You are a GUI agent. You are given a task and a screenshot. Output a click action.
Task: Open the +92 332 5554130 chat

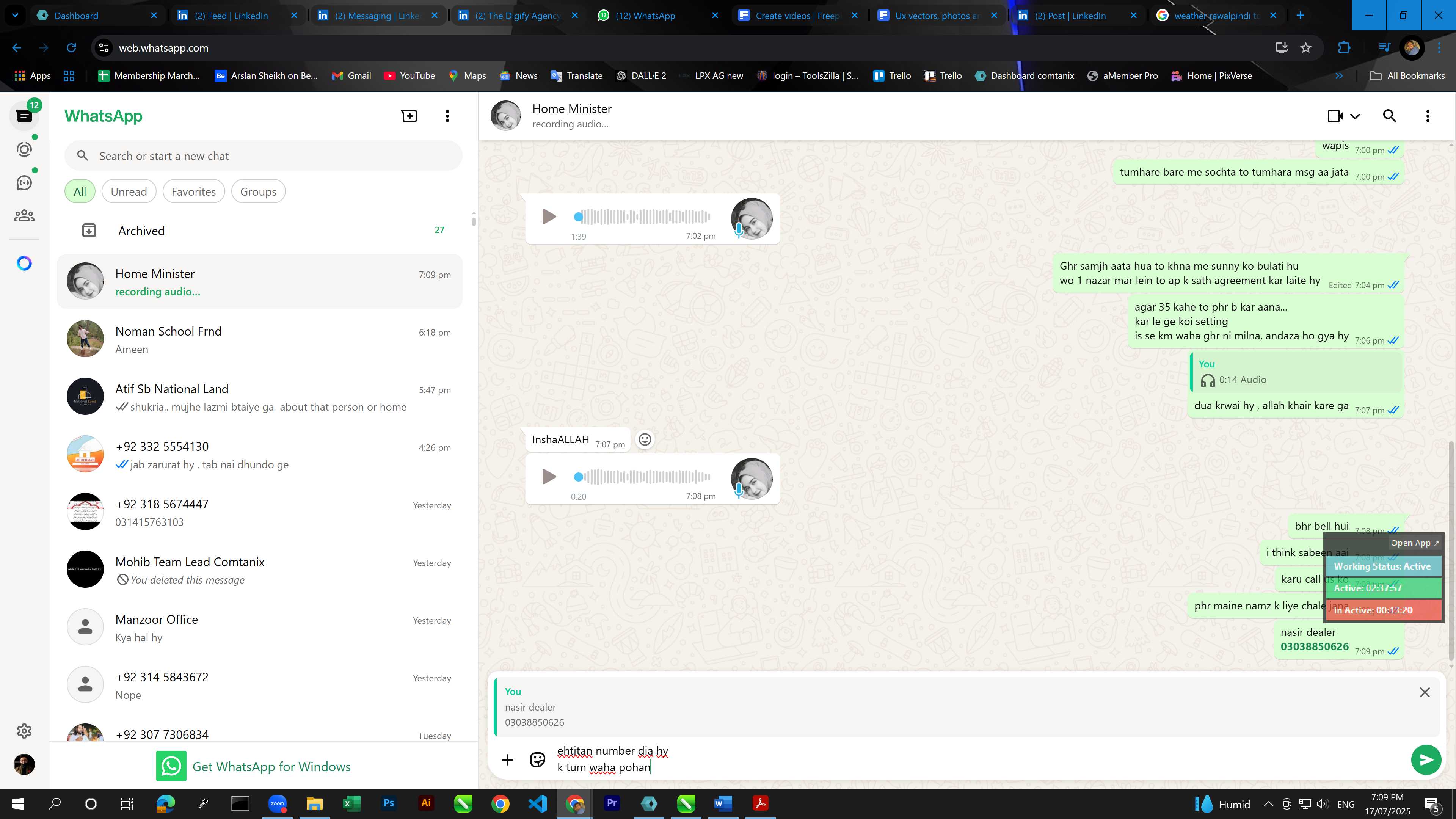pyautogui.click(x=260, y=455)
